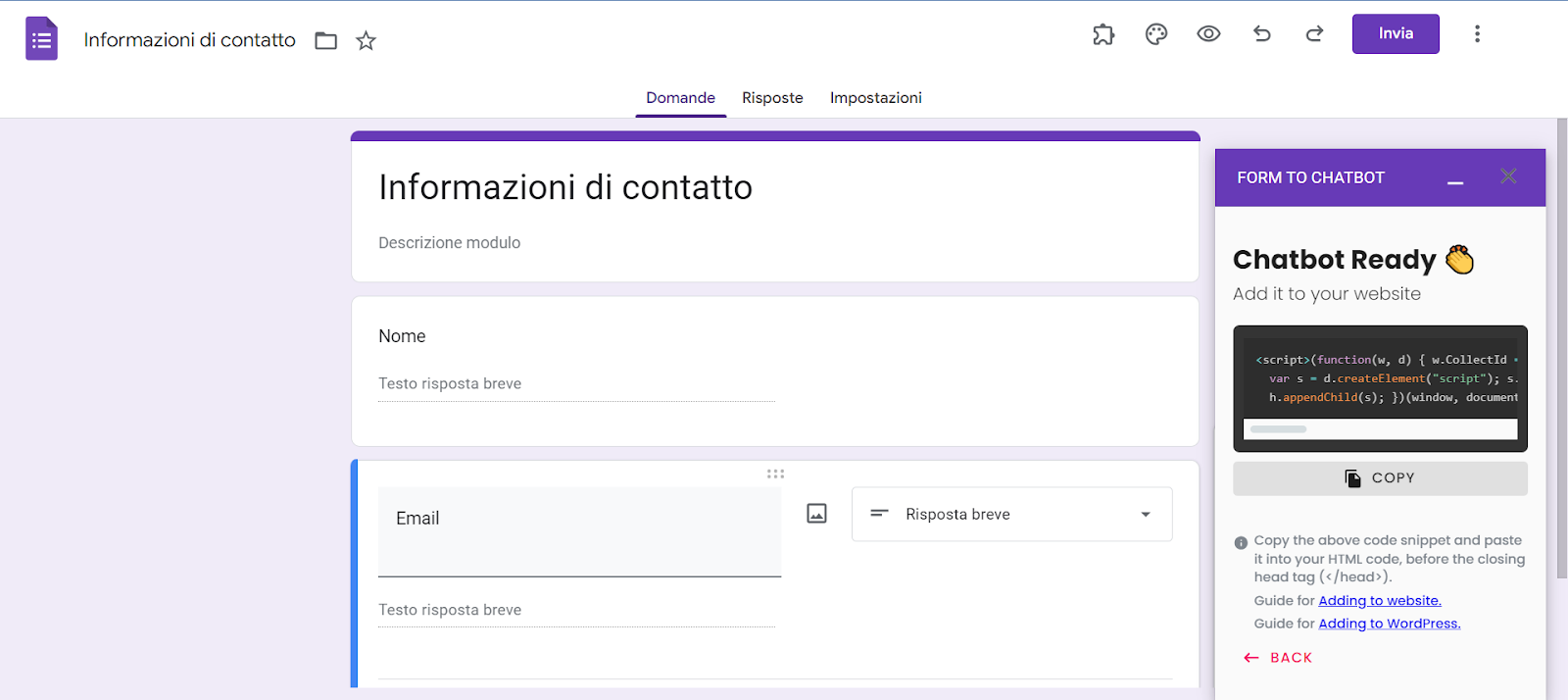The width and height of the screenshot is (1568, 700).
Task: Open the add-ons puzzle icon
Action: 1103,34
